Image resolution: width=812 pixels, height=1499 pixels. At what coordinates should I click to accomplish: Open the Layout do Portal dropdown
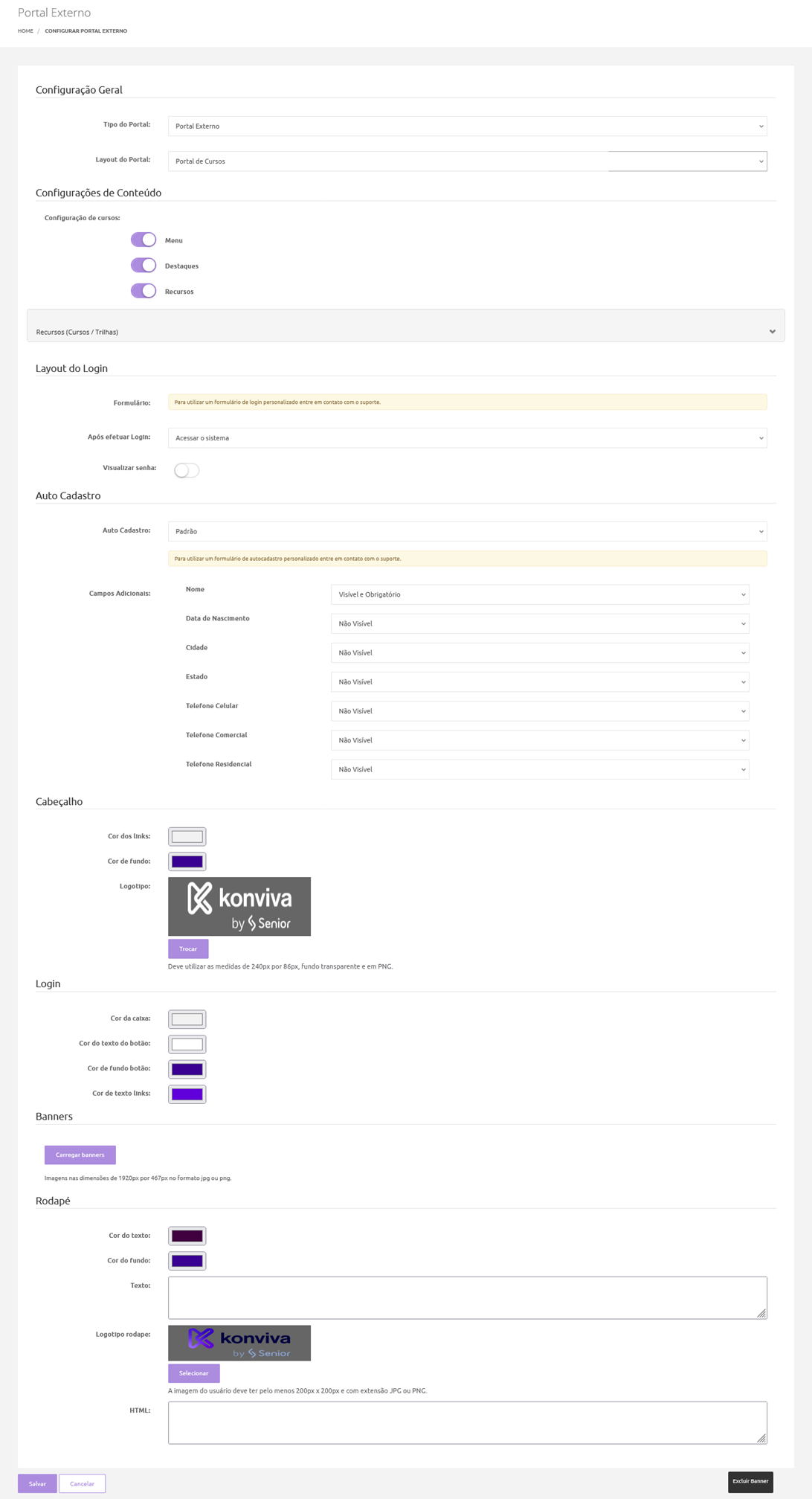[467, 161]
